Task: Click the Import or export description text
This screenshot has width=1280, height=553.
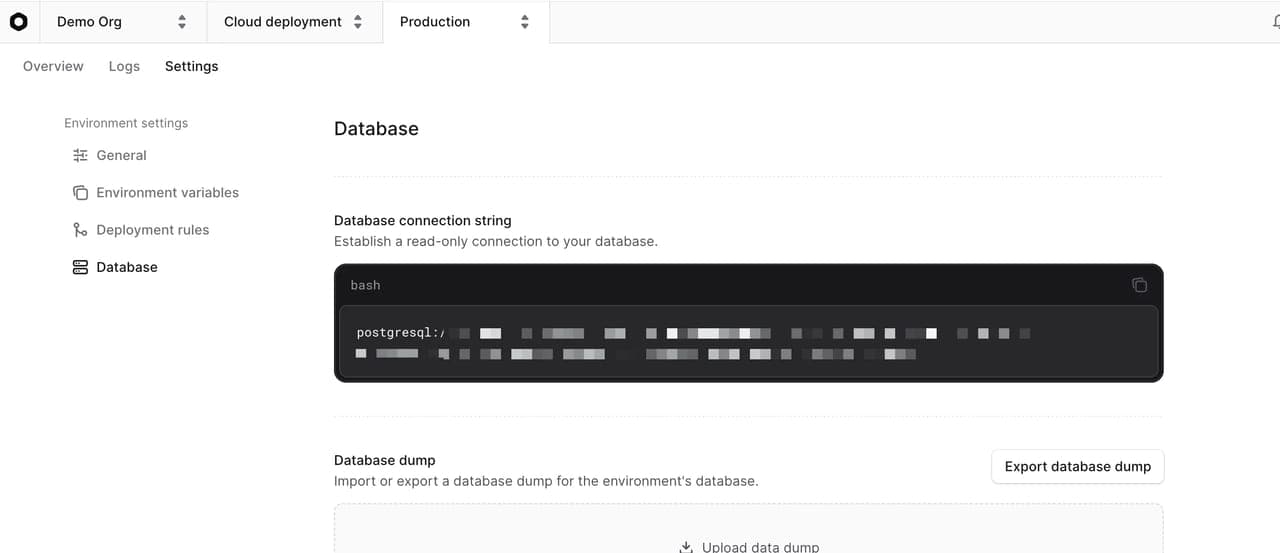Action: [x=546, y=481]
